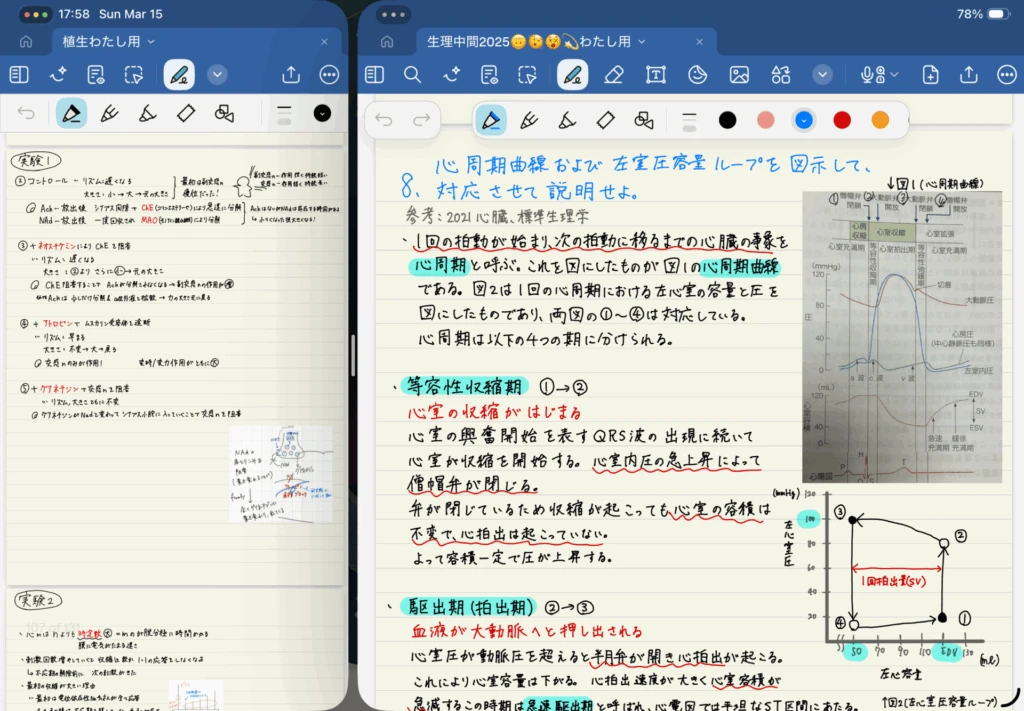Share the 生理中間2025 notebook
This screenshot has width=1024, height=711.
point(968,75)
